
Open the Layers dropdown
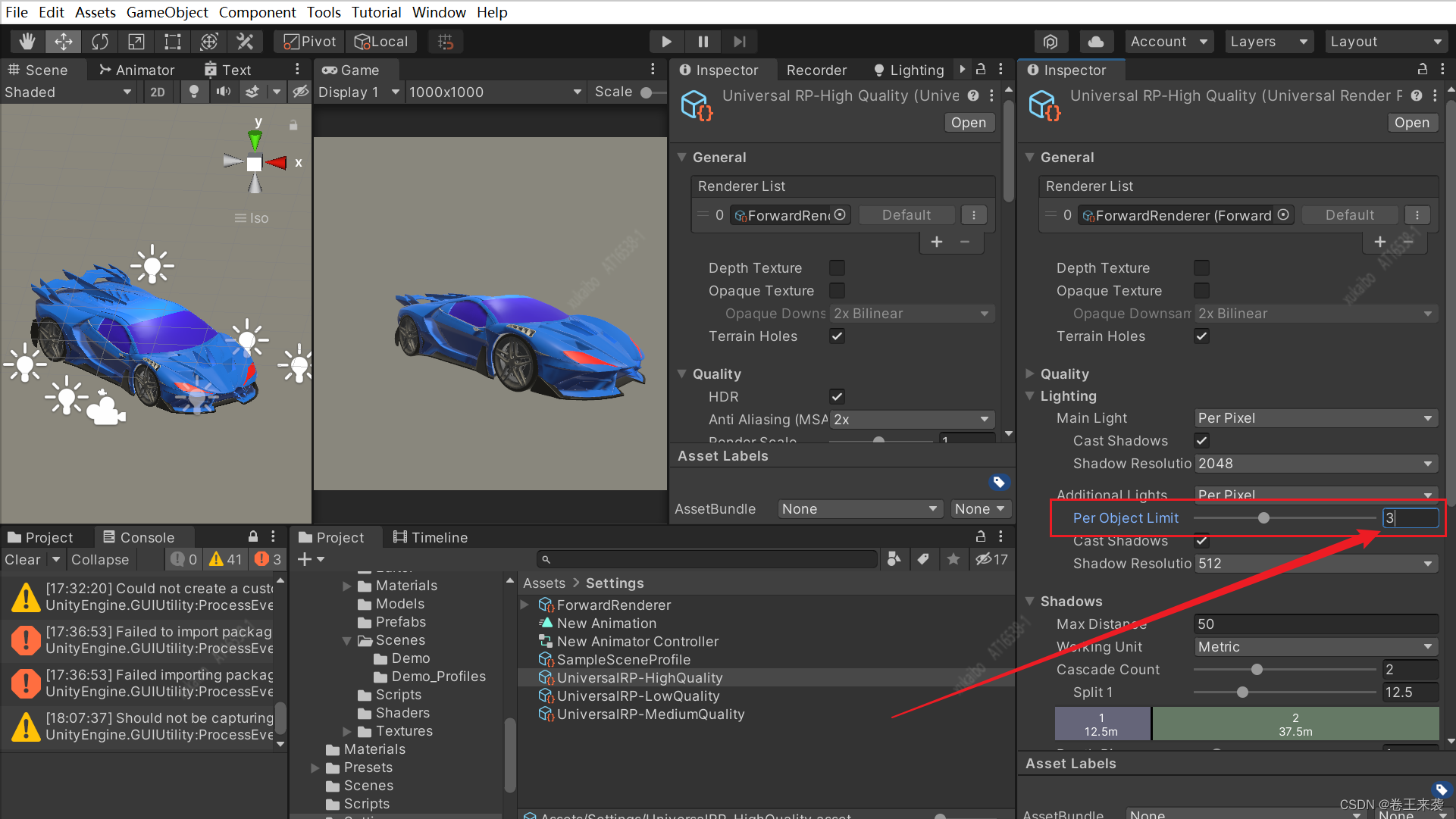(x=1269, y=42)
